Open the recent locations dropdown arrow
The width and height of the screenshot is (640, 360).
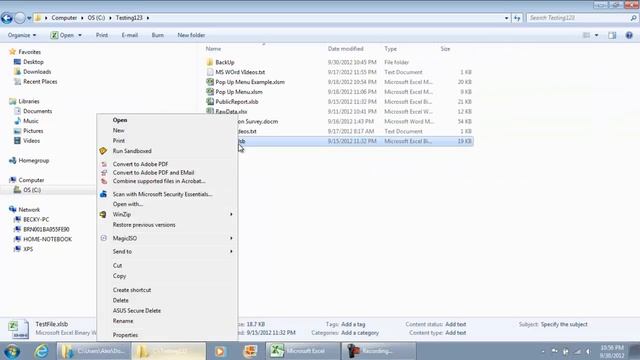click(x=29, y=18)
